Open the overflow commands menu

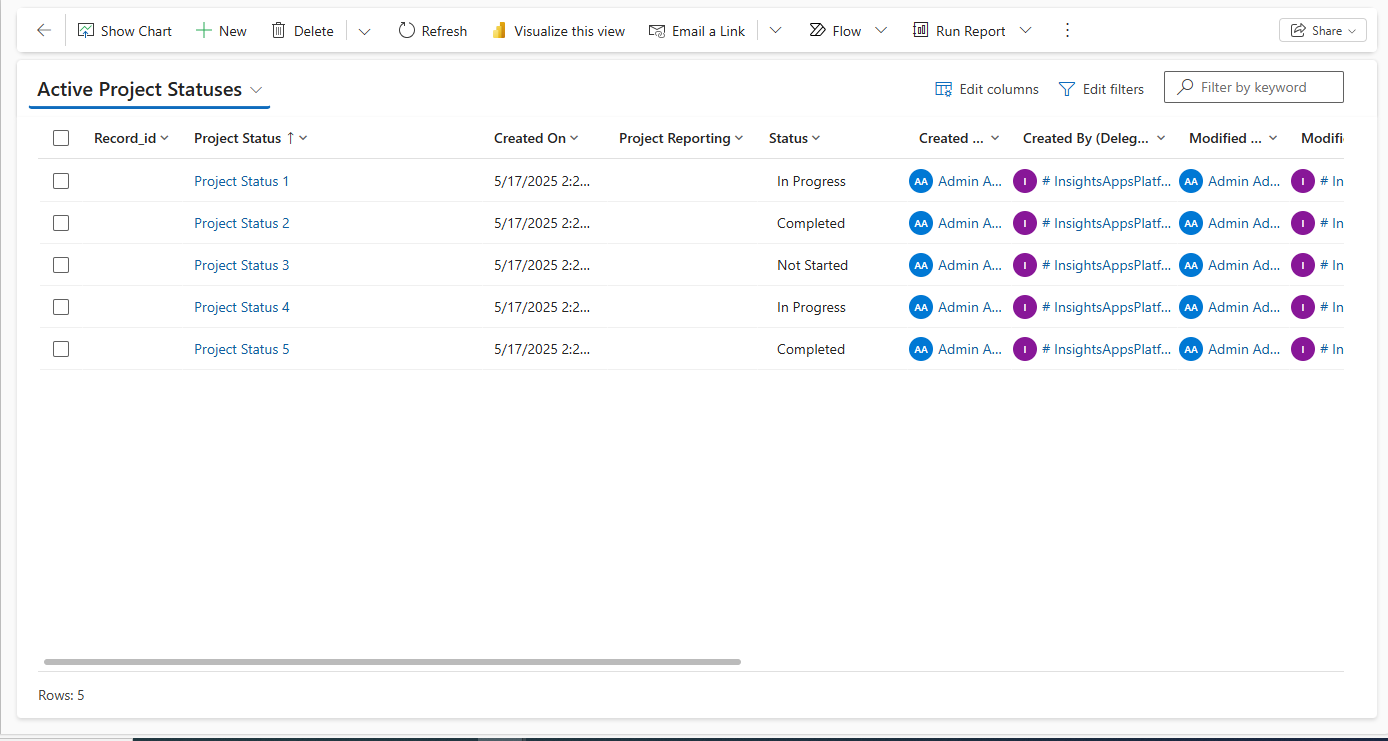coord(1067,30)
